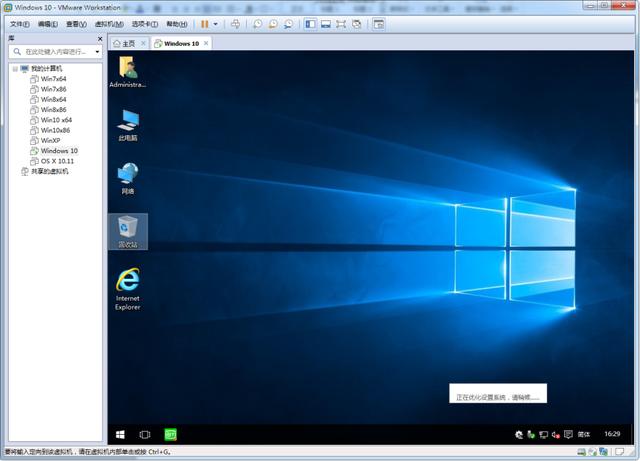Click the message log icon in status bar
Image resolution: width=640 pixels, height=461 pixels.
(x=620, y=452)
